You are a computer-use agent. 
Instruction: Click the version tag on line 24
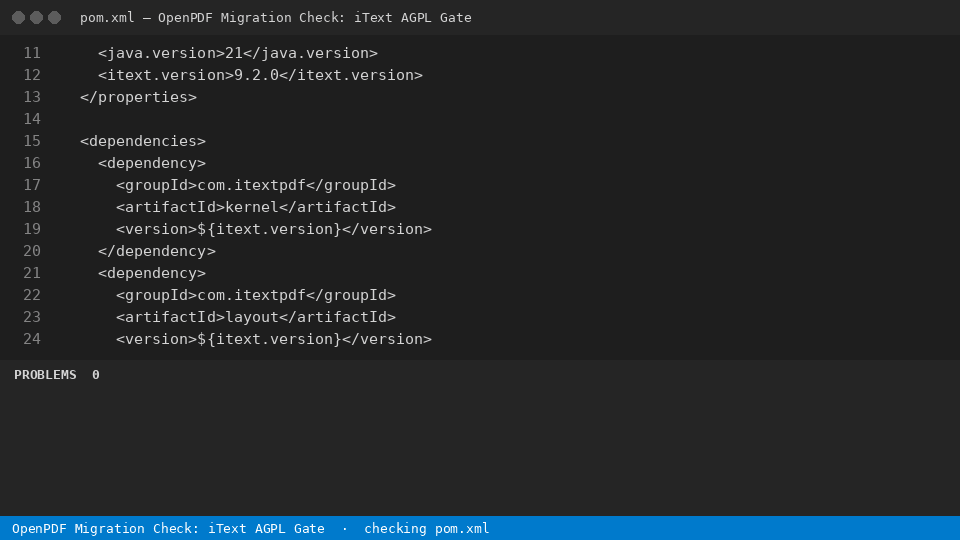pos(274,340)
